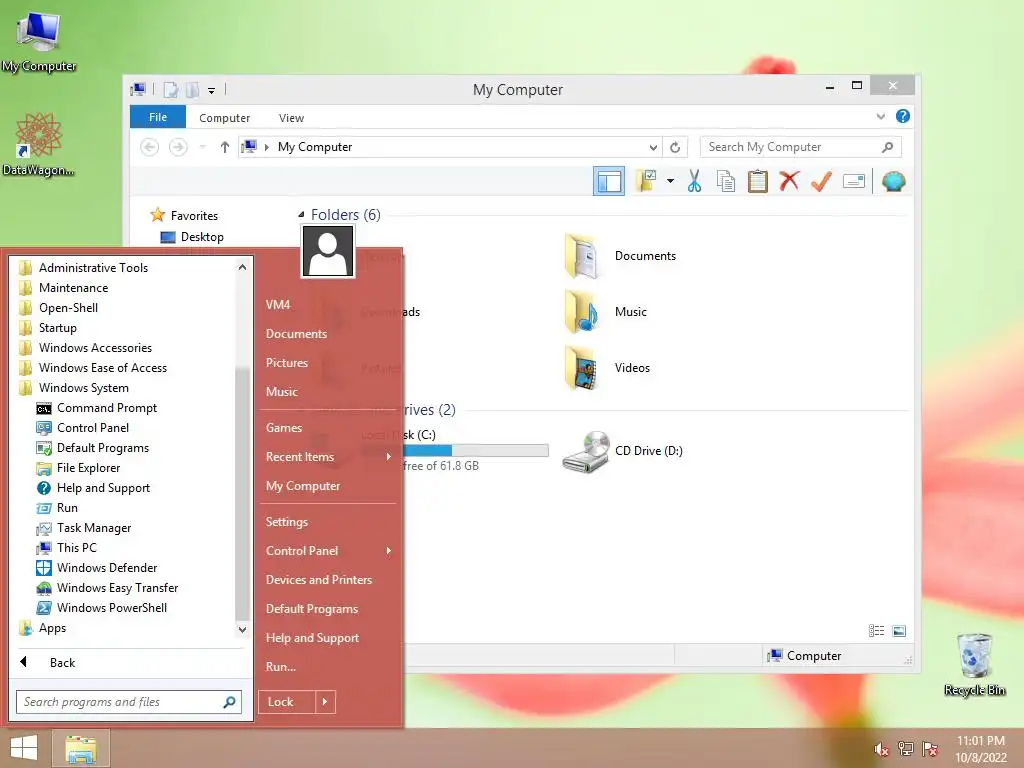This screenshot has width=1024, height=768.
Task: Open File Explorer from programs list
Action: tap(88, 468)
